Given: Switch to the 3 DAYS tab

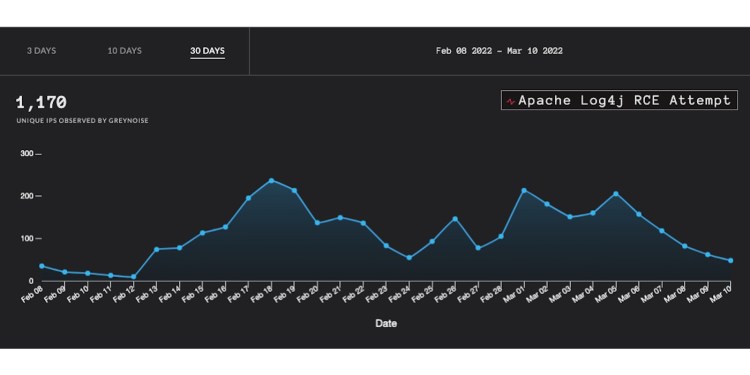Looking at the screenshot, I should coord(42,51).
